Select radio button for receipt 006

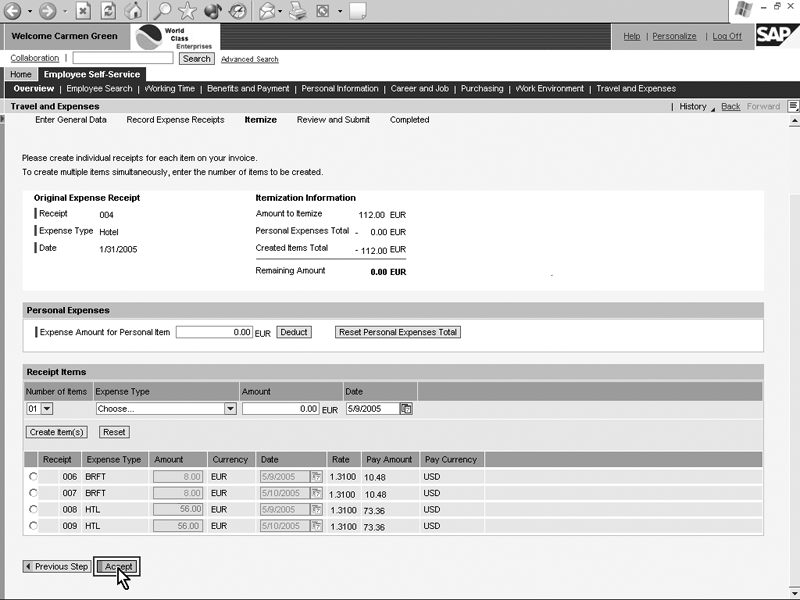point(34,477)
